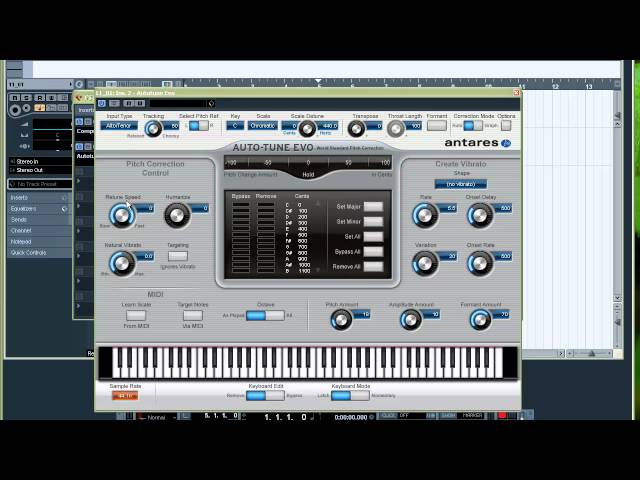Click the Throat Length knob

[x=396, y=129]
